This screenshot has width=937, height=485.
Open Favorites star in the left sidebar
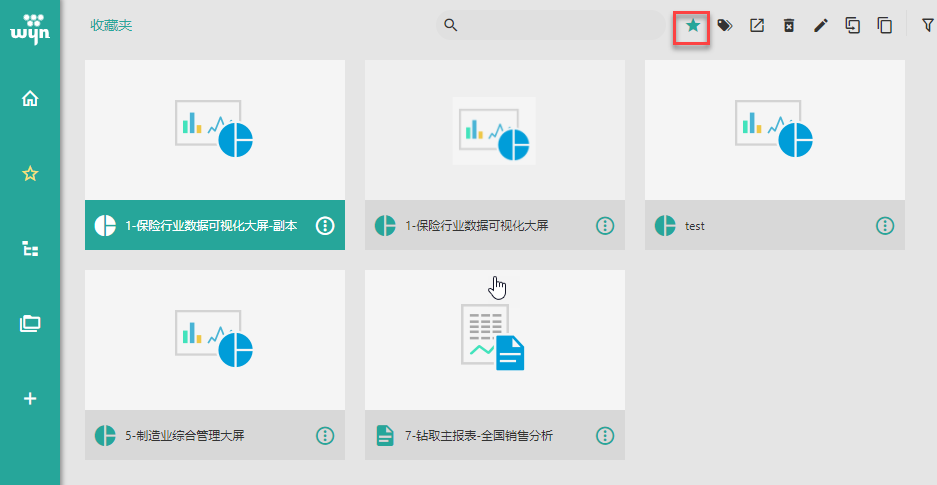tap(30, 174)
